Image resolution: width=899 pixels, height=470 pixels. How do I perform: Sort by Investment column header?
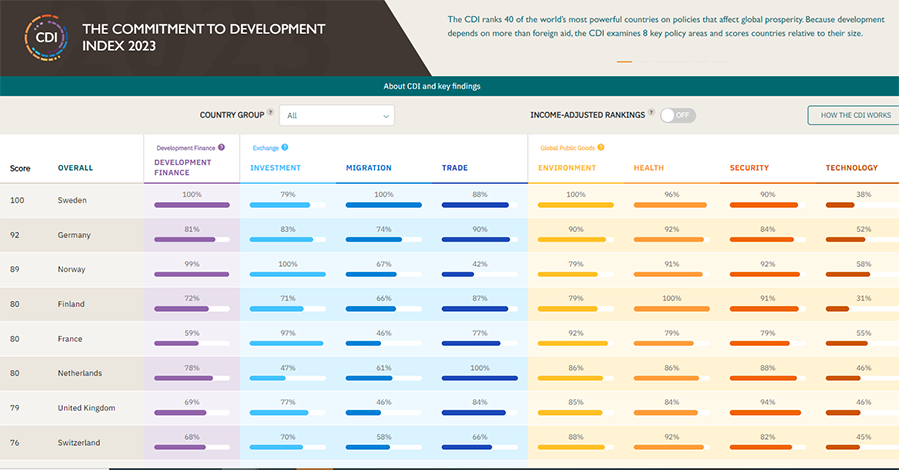pyautogui.click(x=275, y=168)
